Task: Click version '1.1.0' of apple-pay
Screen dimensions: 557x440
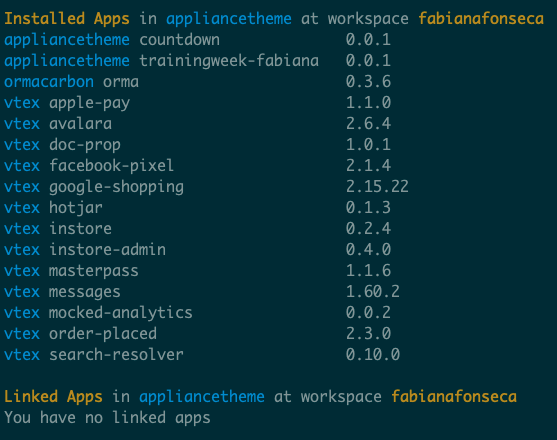Action: click(x=368, y=102)
